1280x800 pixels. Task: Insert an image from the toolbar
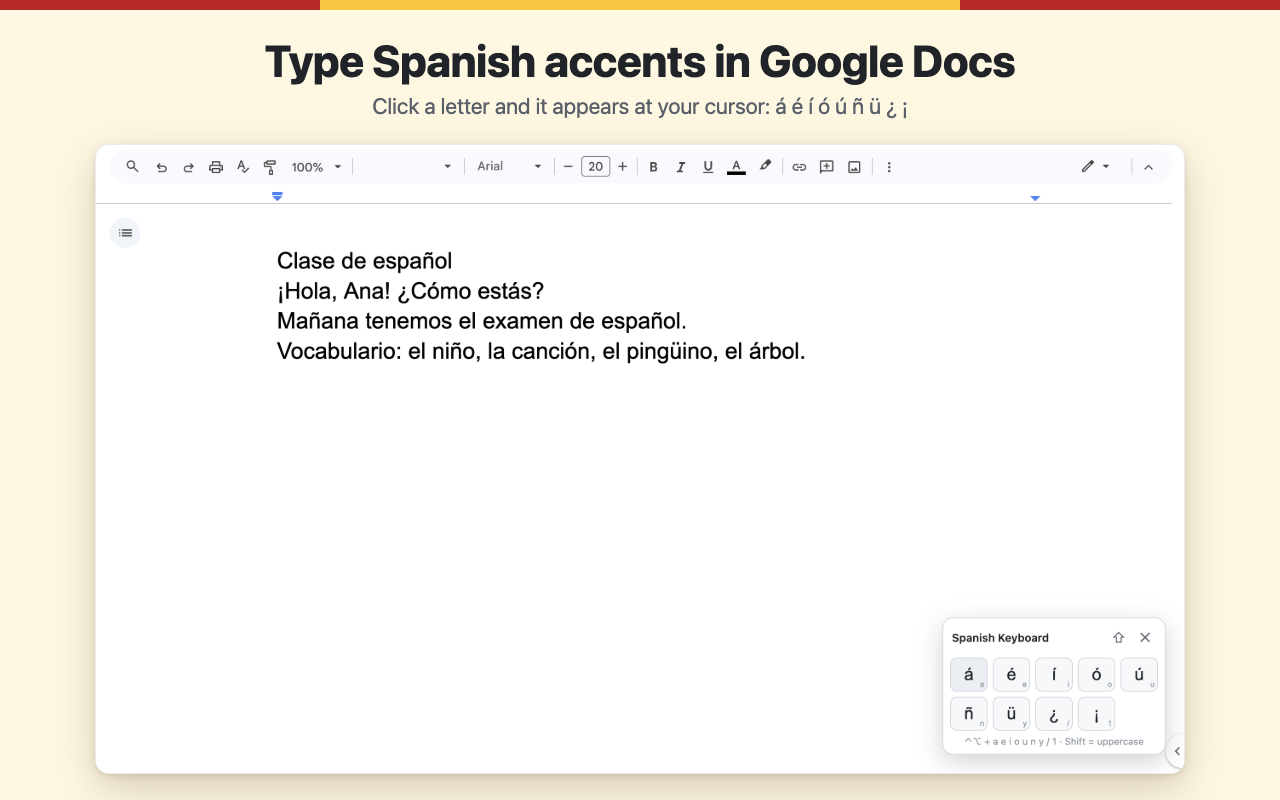tap(854, 167)
